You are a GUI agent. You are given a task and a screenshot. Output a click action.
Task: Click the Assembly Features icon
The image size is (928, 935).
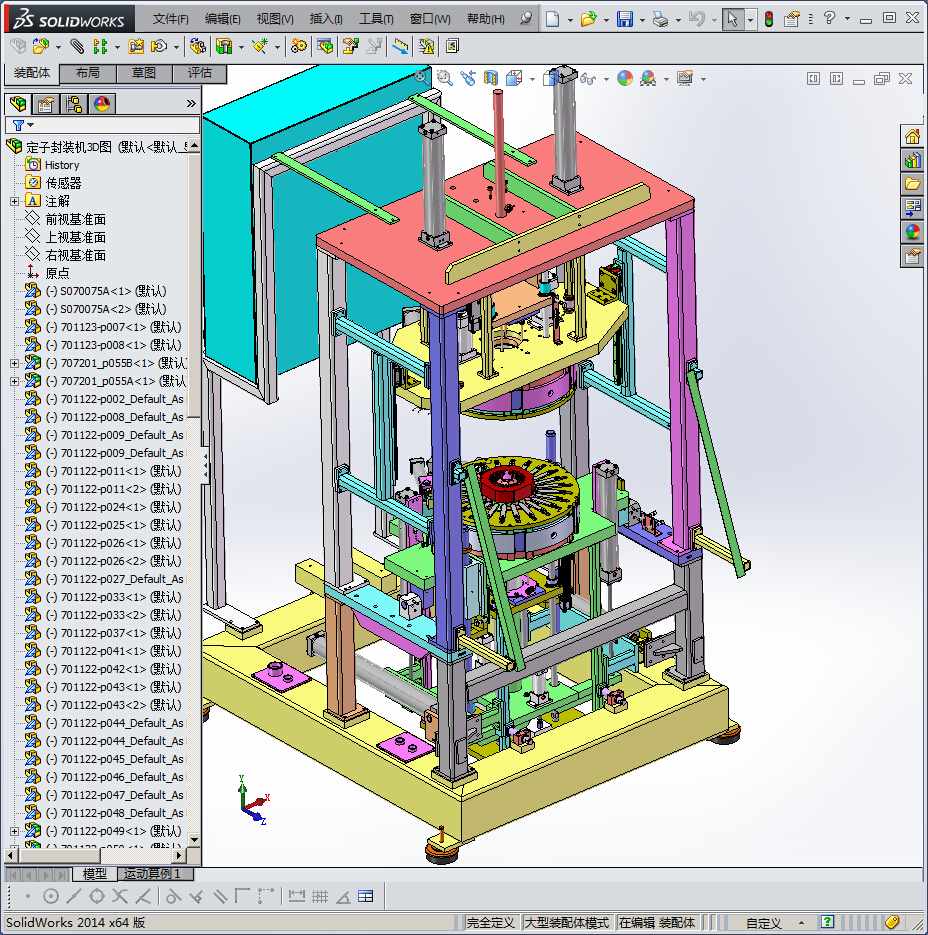tap(224, 46)
